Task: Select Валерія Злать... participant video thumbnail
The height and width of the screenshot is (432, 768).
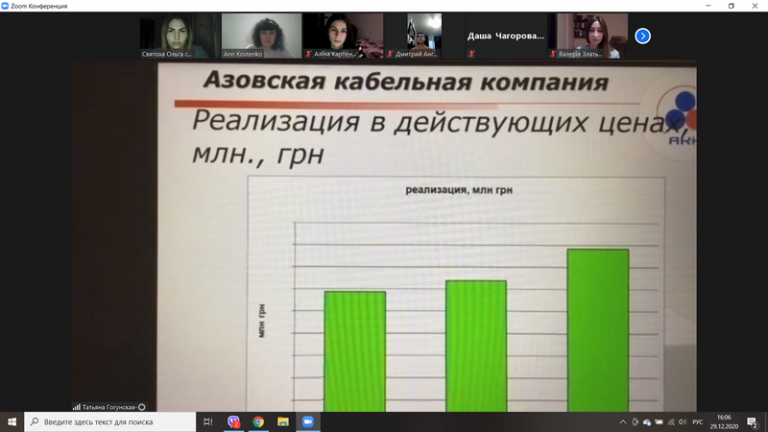Action: (x=588, y=36)
